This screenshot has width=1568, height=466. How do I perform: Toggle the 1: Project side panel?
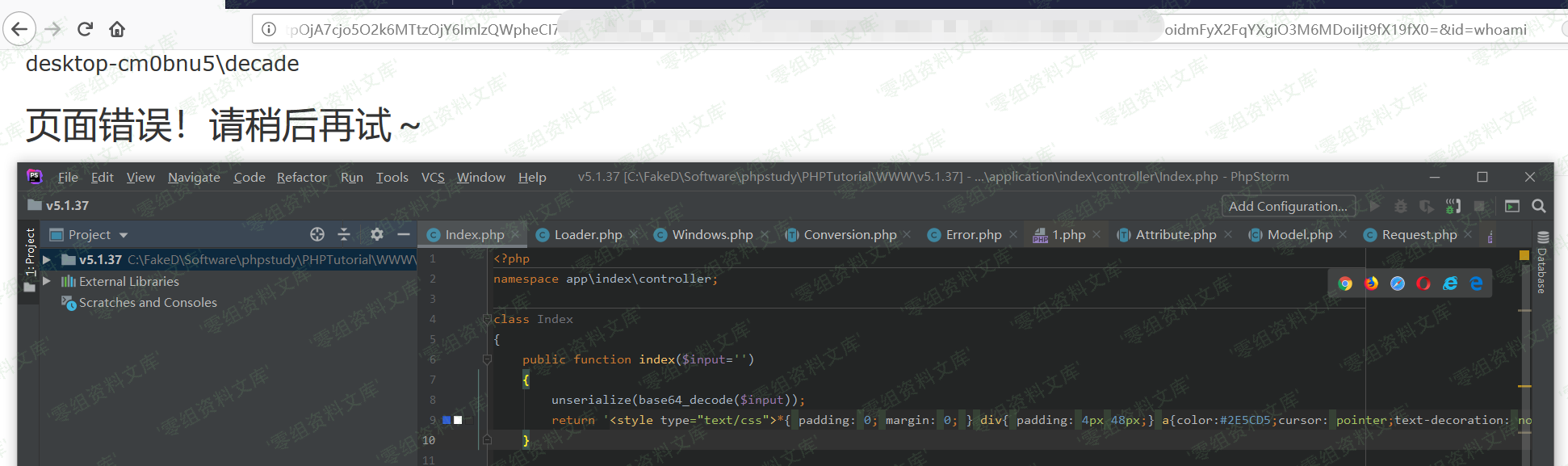click(x=30, y=252)
